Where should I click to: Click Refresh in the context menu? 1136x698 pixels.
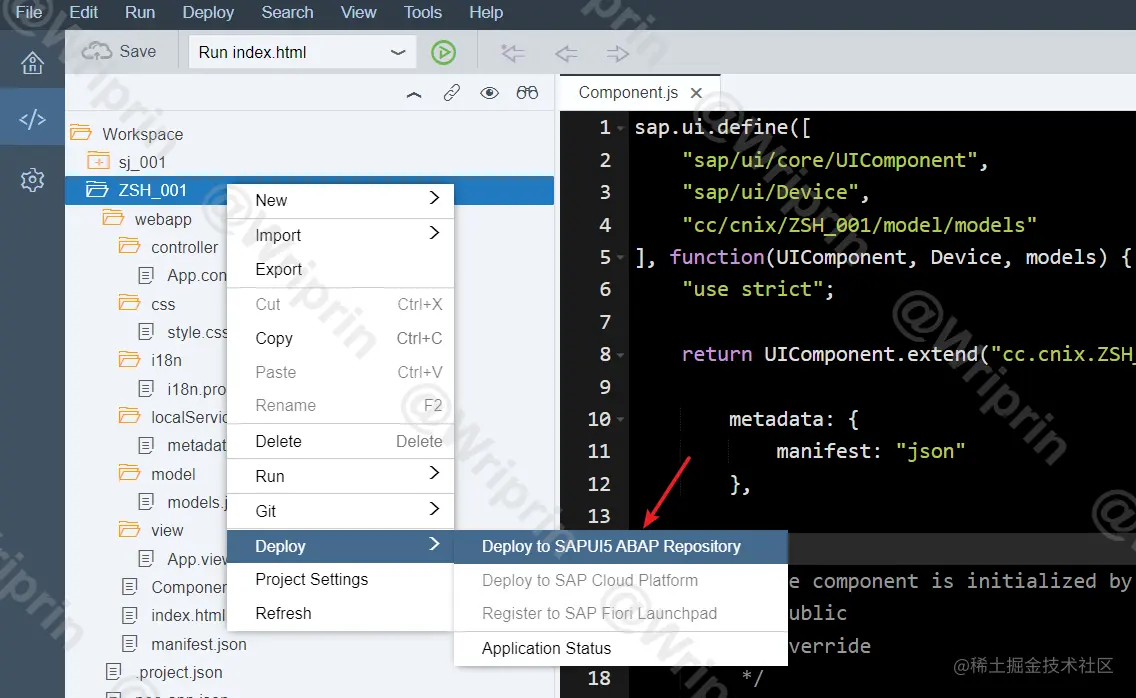coord(283,613)
